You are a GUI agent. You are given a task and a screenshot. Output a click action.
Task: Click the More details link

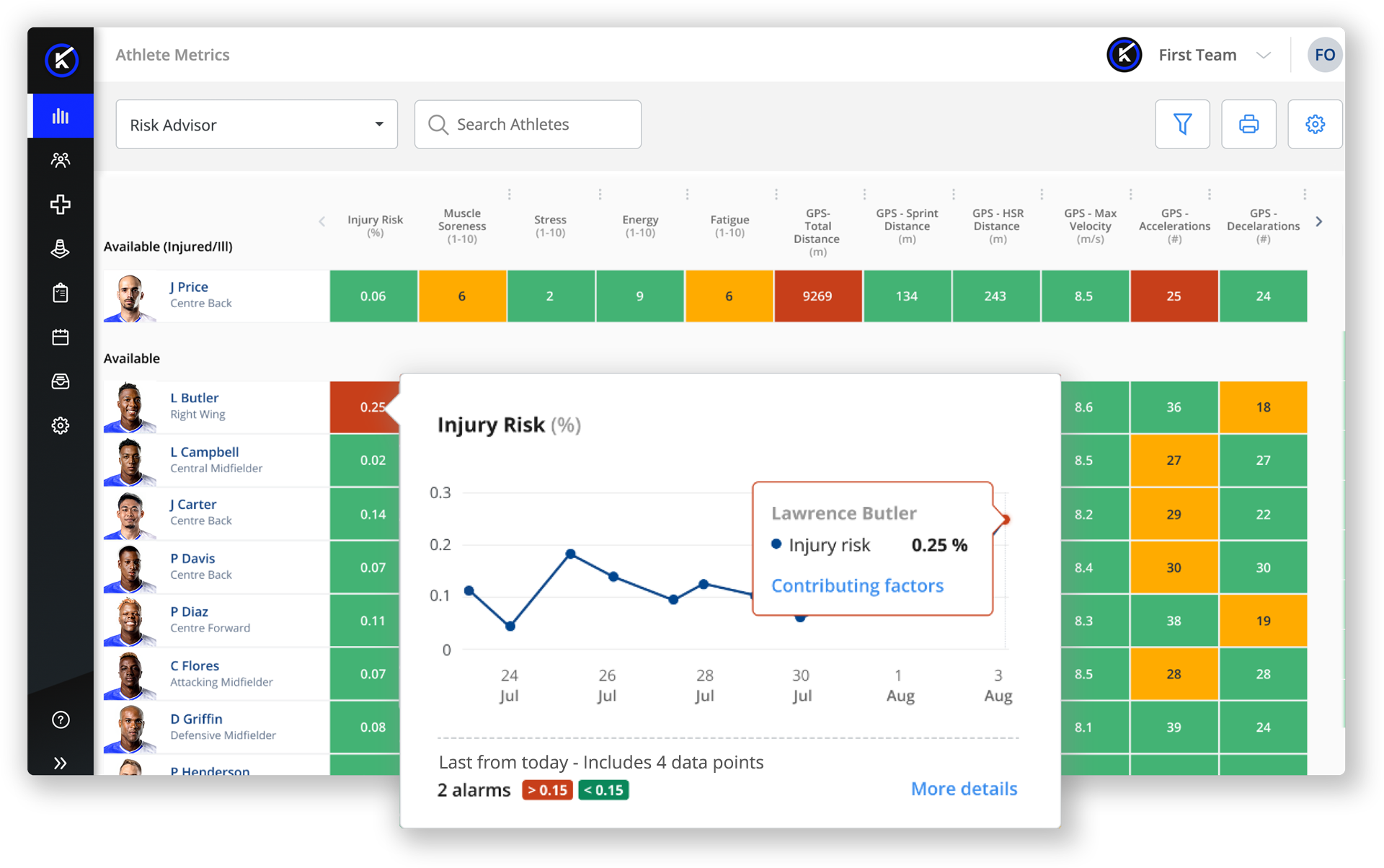964,789
